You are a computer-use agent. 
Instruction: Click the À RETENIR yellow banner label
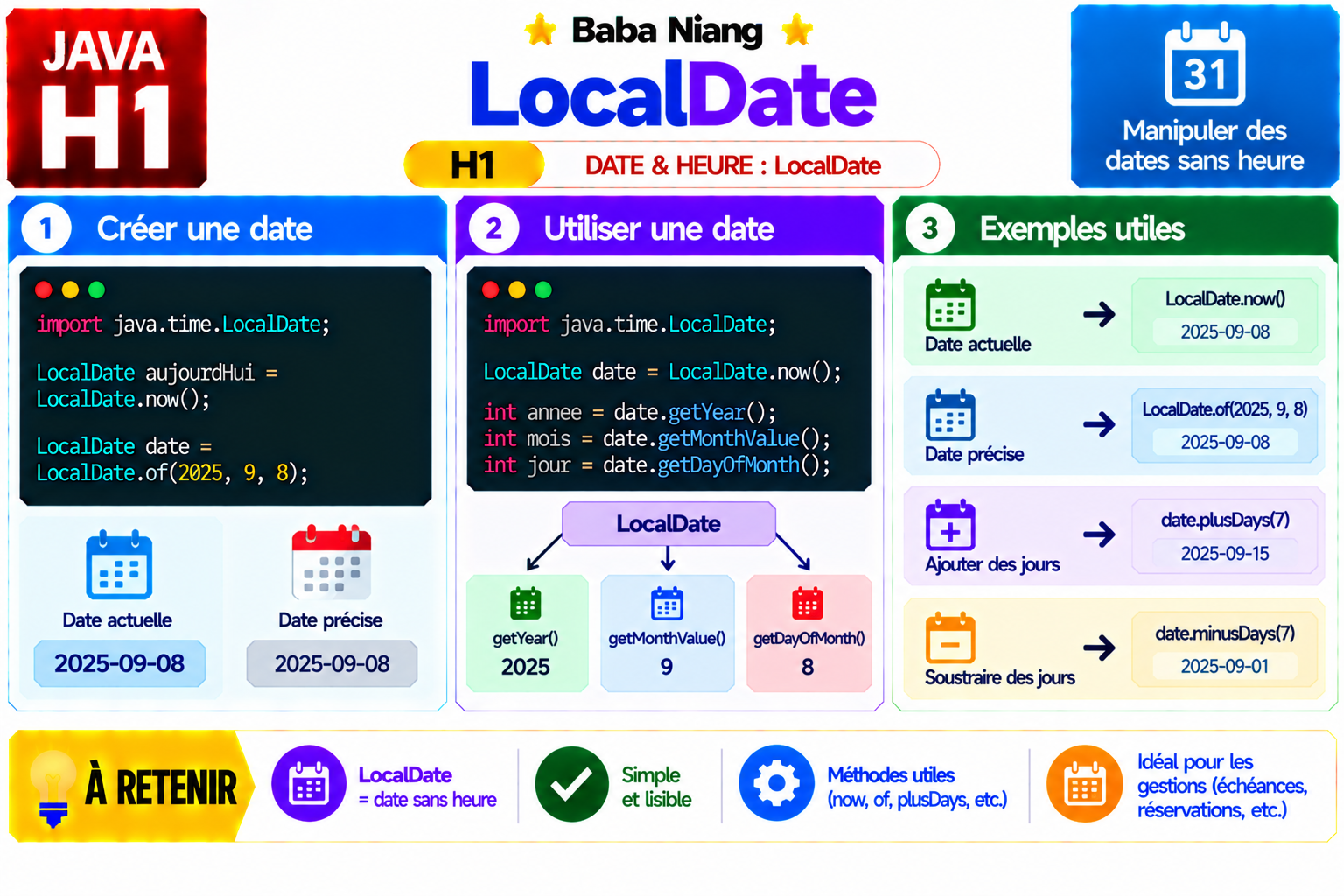coord(131,787)
